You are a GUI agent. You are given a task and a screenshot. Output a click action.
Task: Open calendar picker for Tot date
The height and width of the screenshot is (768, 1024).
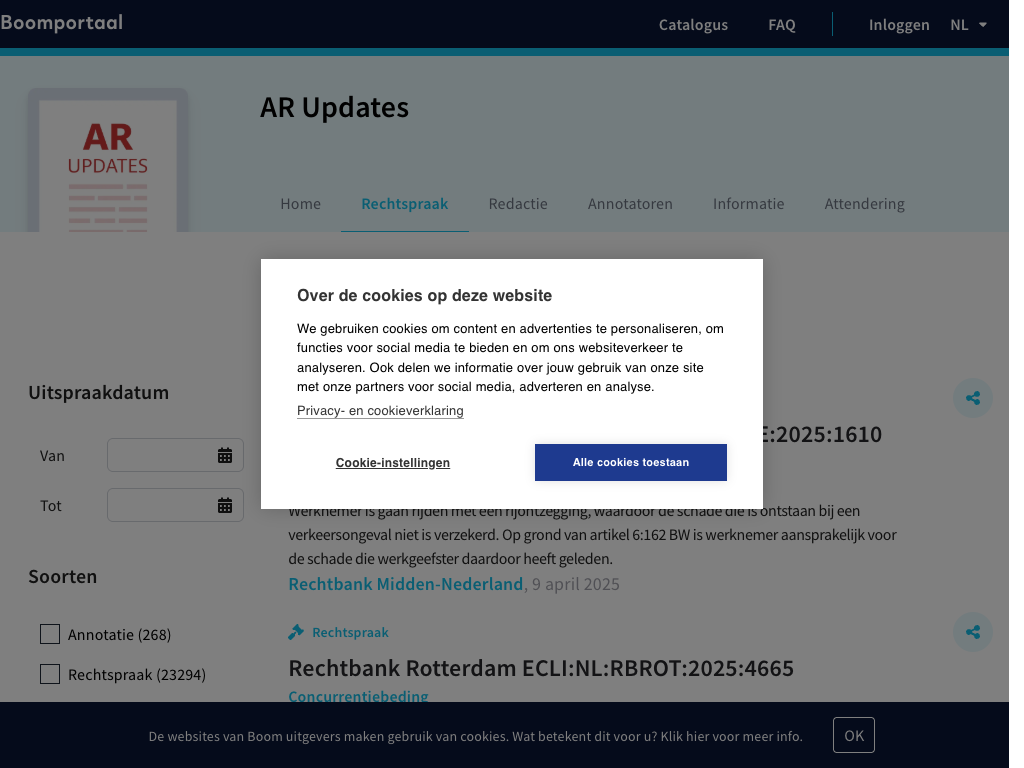pos(225,506)
